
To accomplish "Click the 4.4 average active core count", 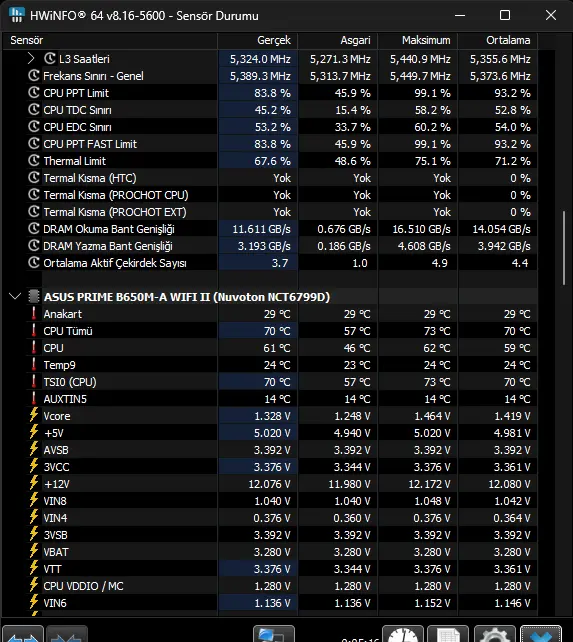I will point(520,263).
